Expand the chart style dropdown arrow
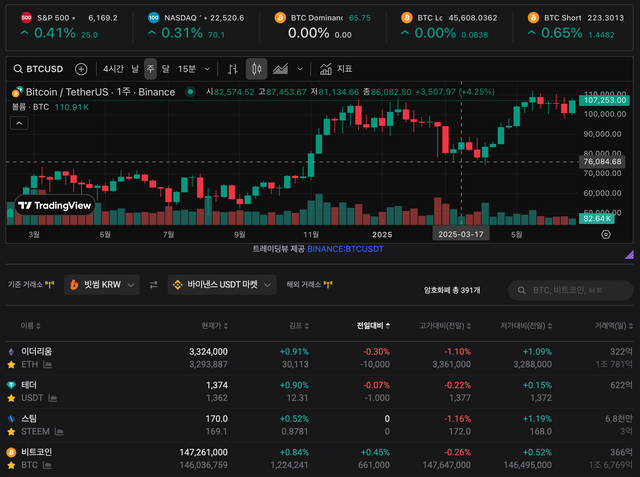The height and width of the screenshot is (477, 640). tap(300, 69)
